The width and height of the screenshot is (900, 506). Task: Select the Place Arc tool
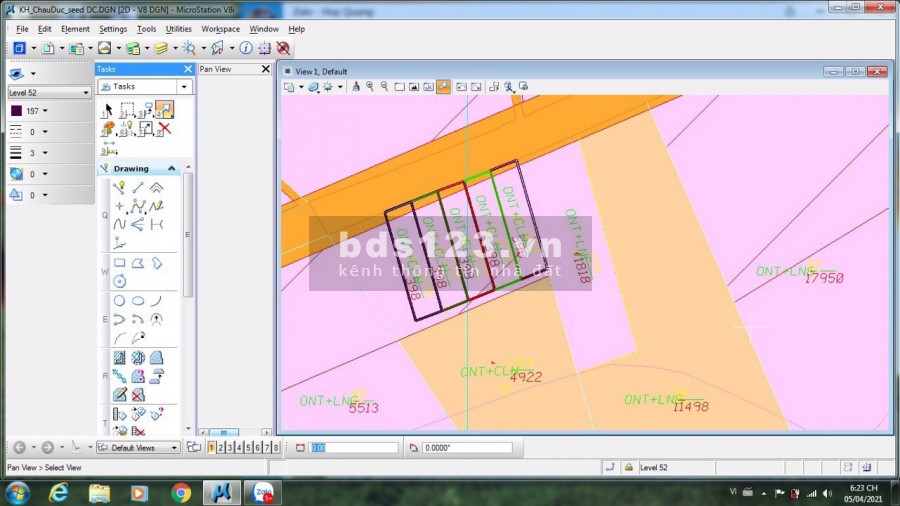(156, 301)
